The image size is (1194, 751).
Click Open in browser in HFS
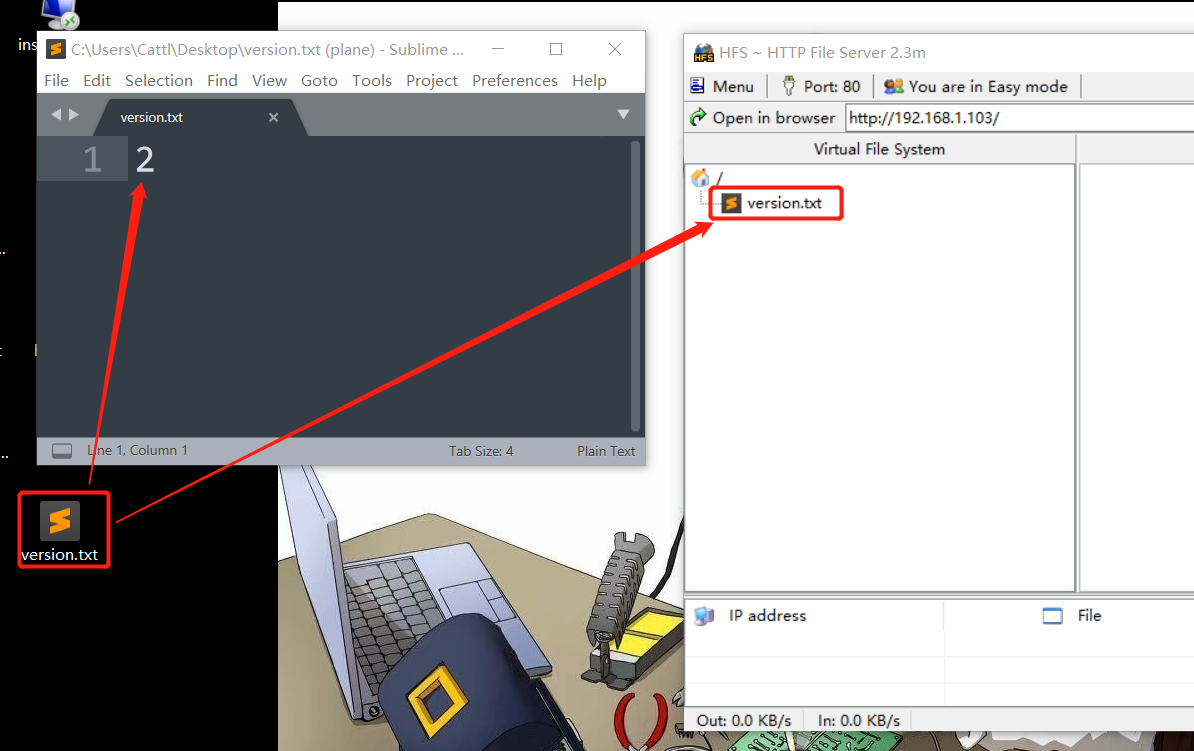762,118
